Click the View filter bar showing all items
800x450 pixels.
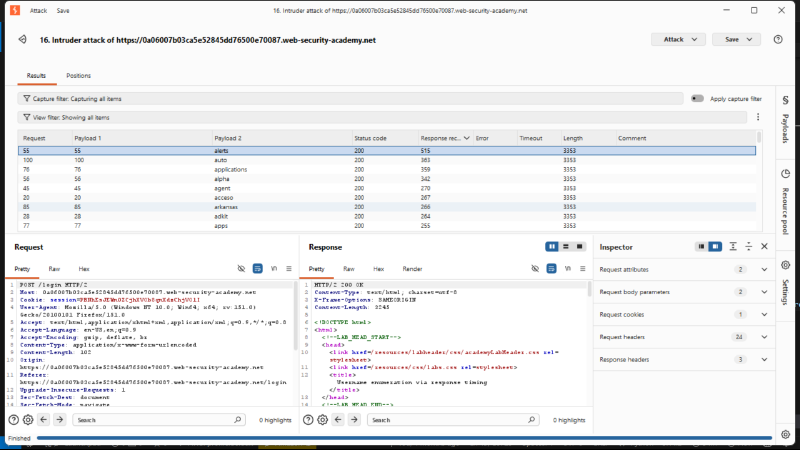[383, 117]
